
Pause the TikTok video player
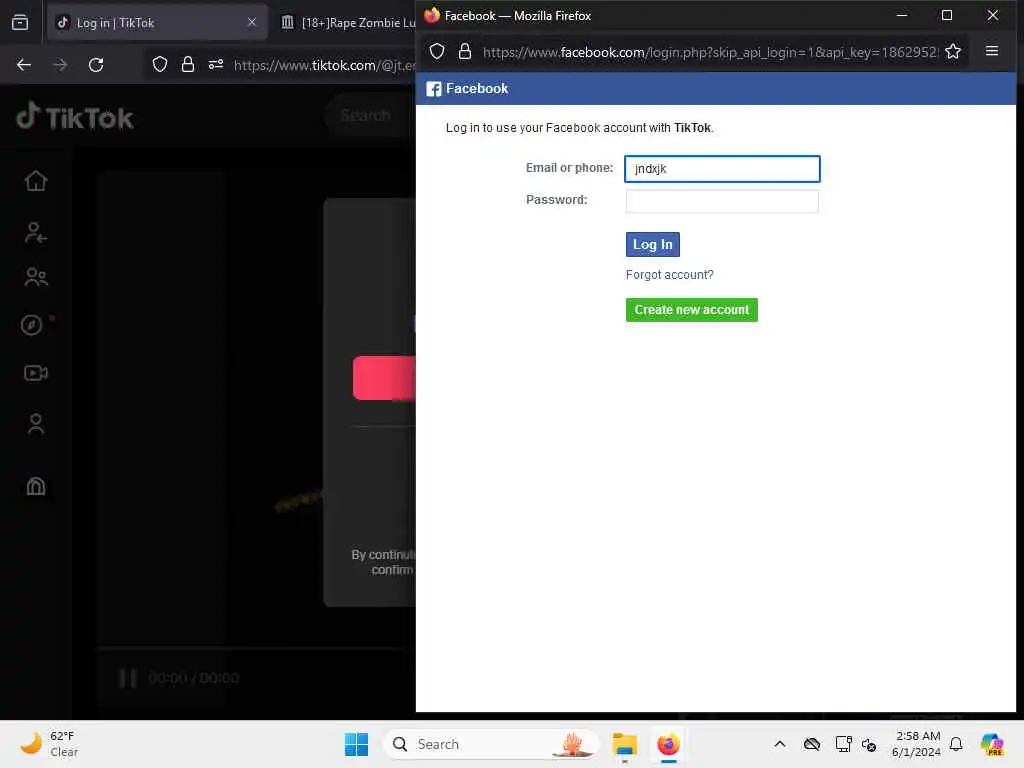pos(127,678)
